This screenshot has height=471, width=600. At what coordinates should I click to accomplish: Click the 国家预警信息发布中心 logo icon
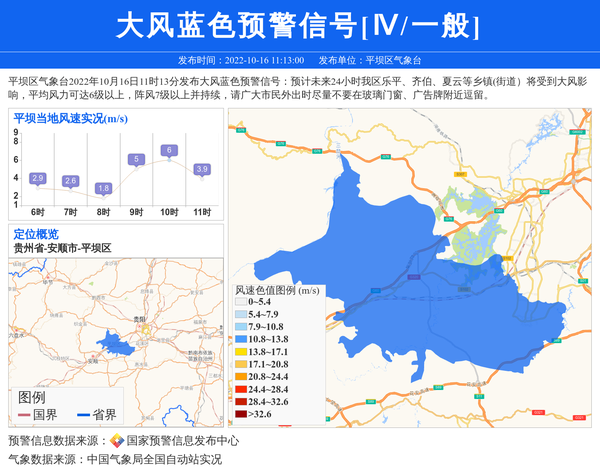click(117, 441)
